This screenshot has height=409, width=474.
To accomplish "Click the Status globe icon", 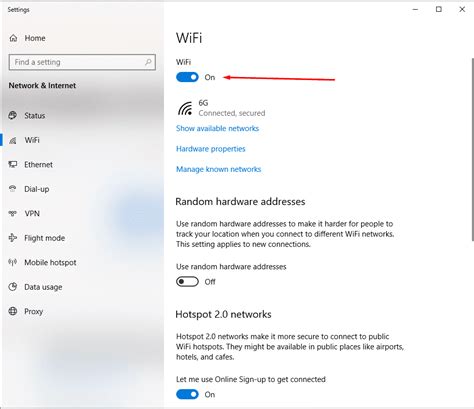I will 13,115.
